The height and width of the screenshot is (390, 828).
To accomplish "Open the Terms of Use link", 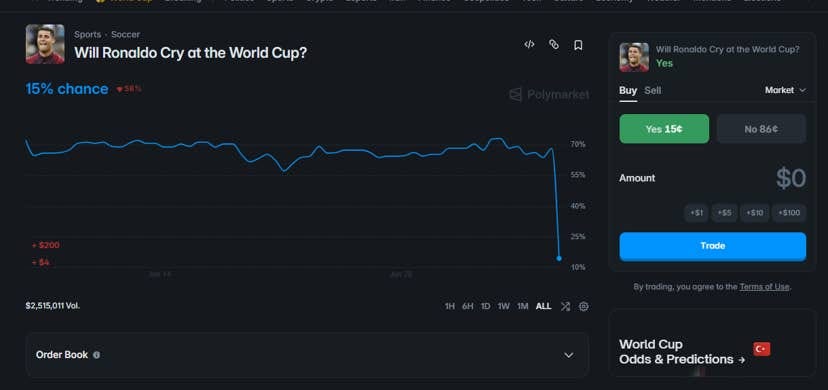I will pyautogui.click(x=764, y=287).
